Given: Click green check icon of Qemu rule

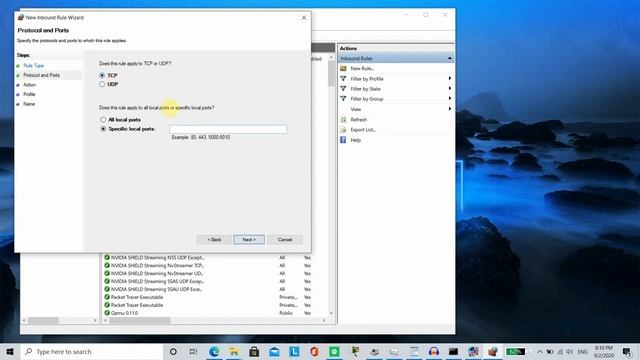Looking at the screenshot, I should coord(107,313).
